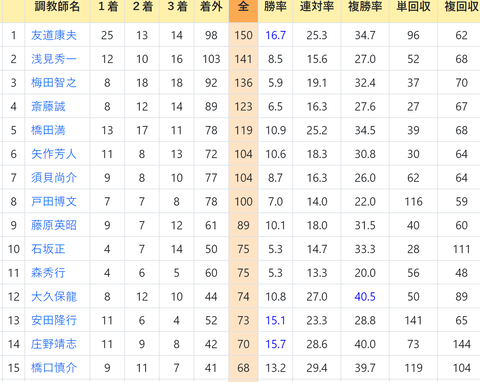
Task: Sort by 複回収 column header
Action: pos(462,7)
